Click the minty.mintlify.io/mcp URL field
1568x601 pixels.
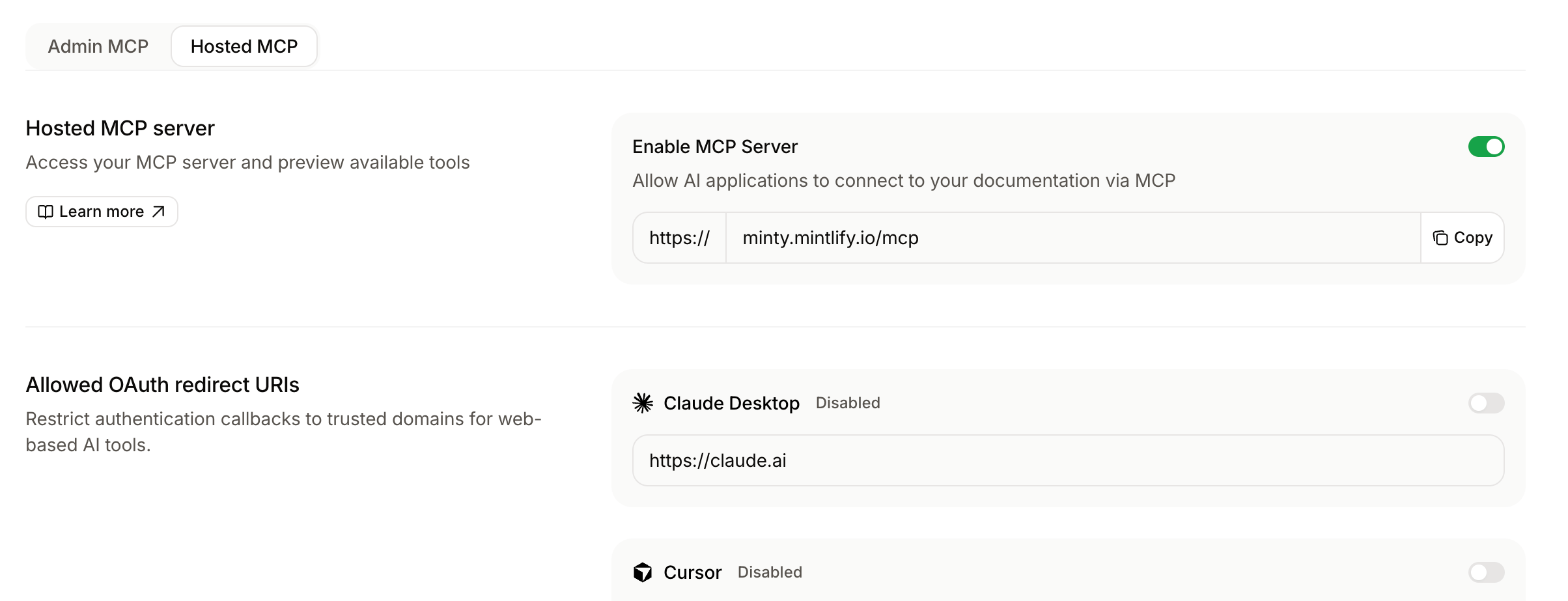coord(1073,238)
